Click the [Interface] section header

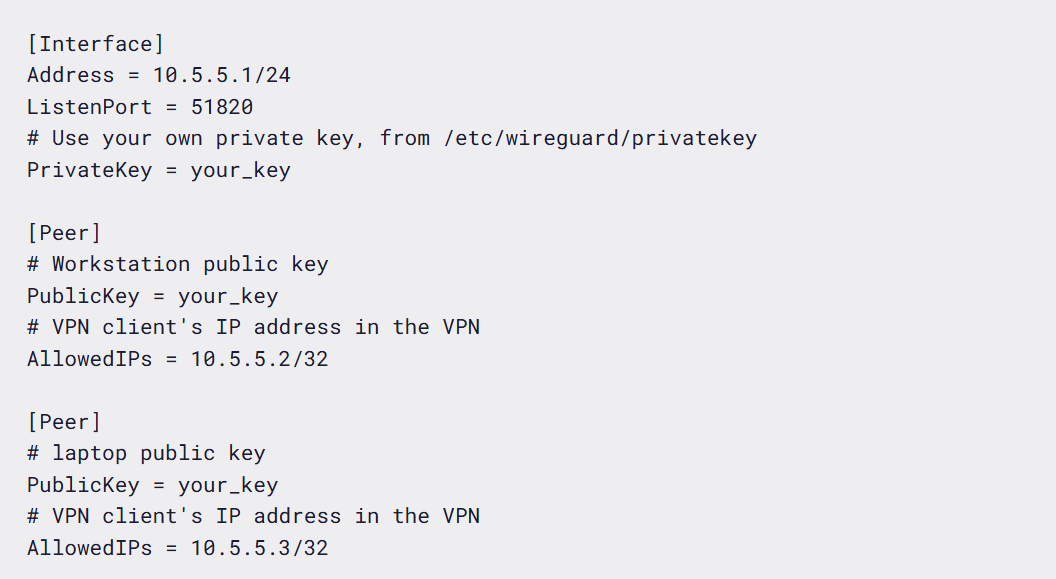point(95,44)
